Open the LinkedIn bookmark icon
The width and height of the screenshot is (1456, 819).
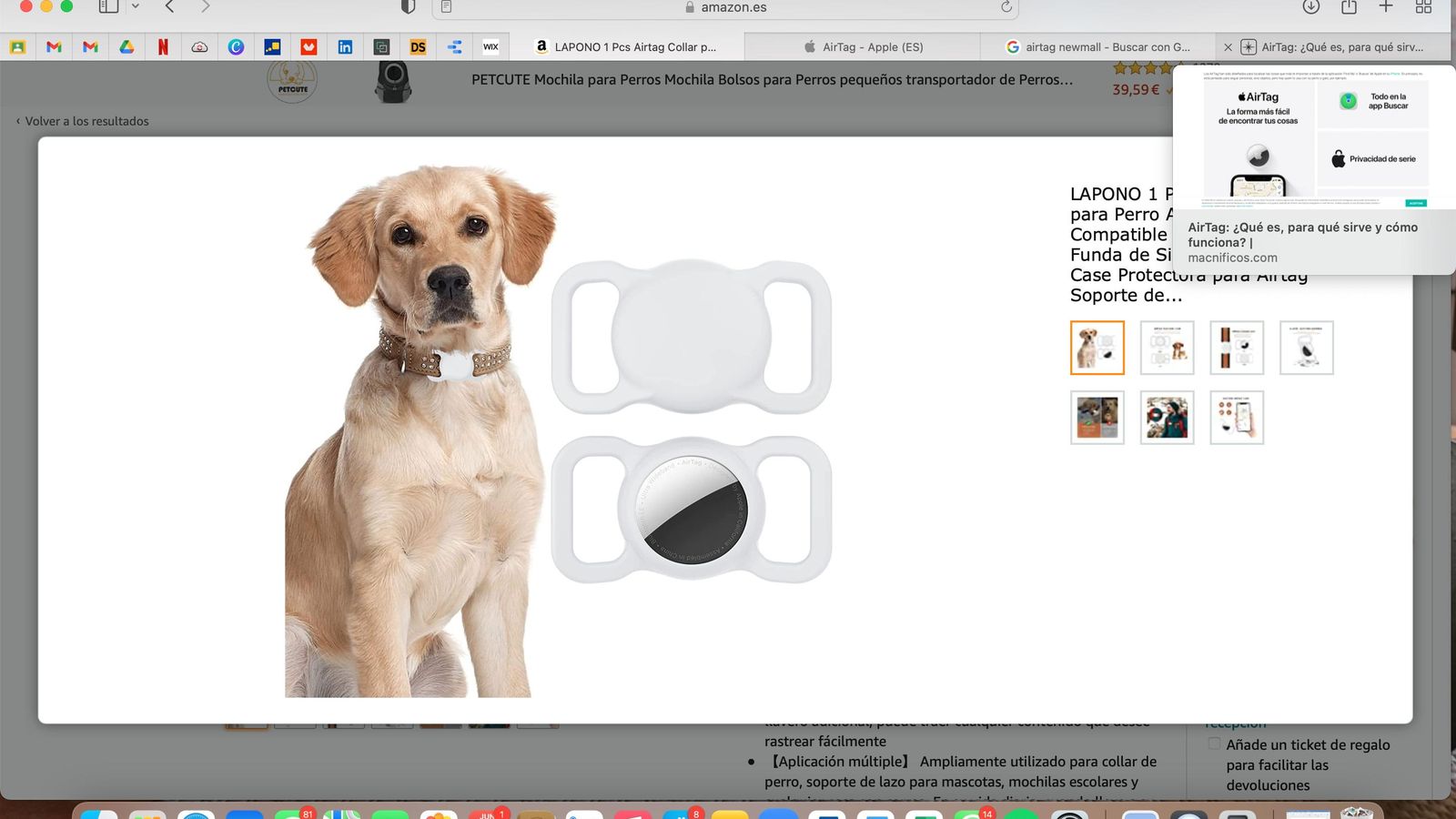pos(345,46)
